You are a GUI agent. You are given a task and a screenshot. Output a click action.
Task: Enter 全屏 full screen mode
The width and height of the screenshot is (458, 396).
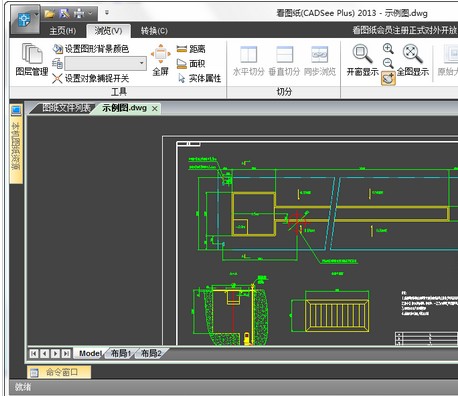point(161,60)
